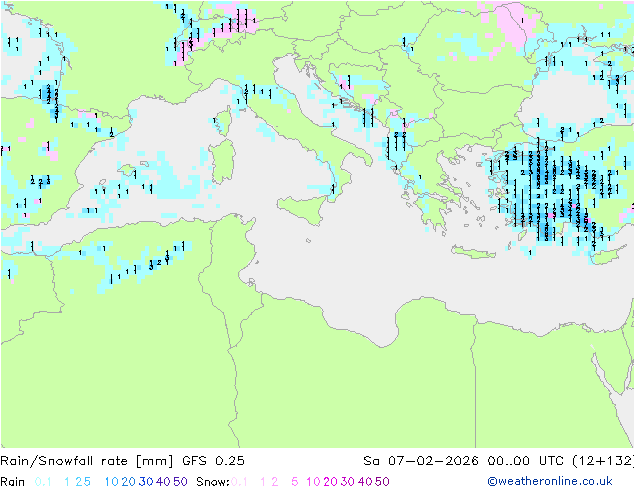Select the Rain legend value 20
The image size is (634, 490).
[x=129, y=482]
